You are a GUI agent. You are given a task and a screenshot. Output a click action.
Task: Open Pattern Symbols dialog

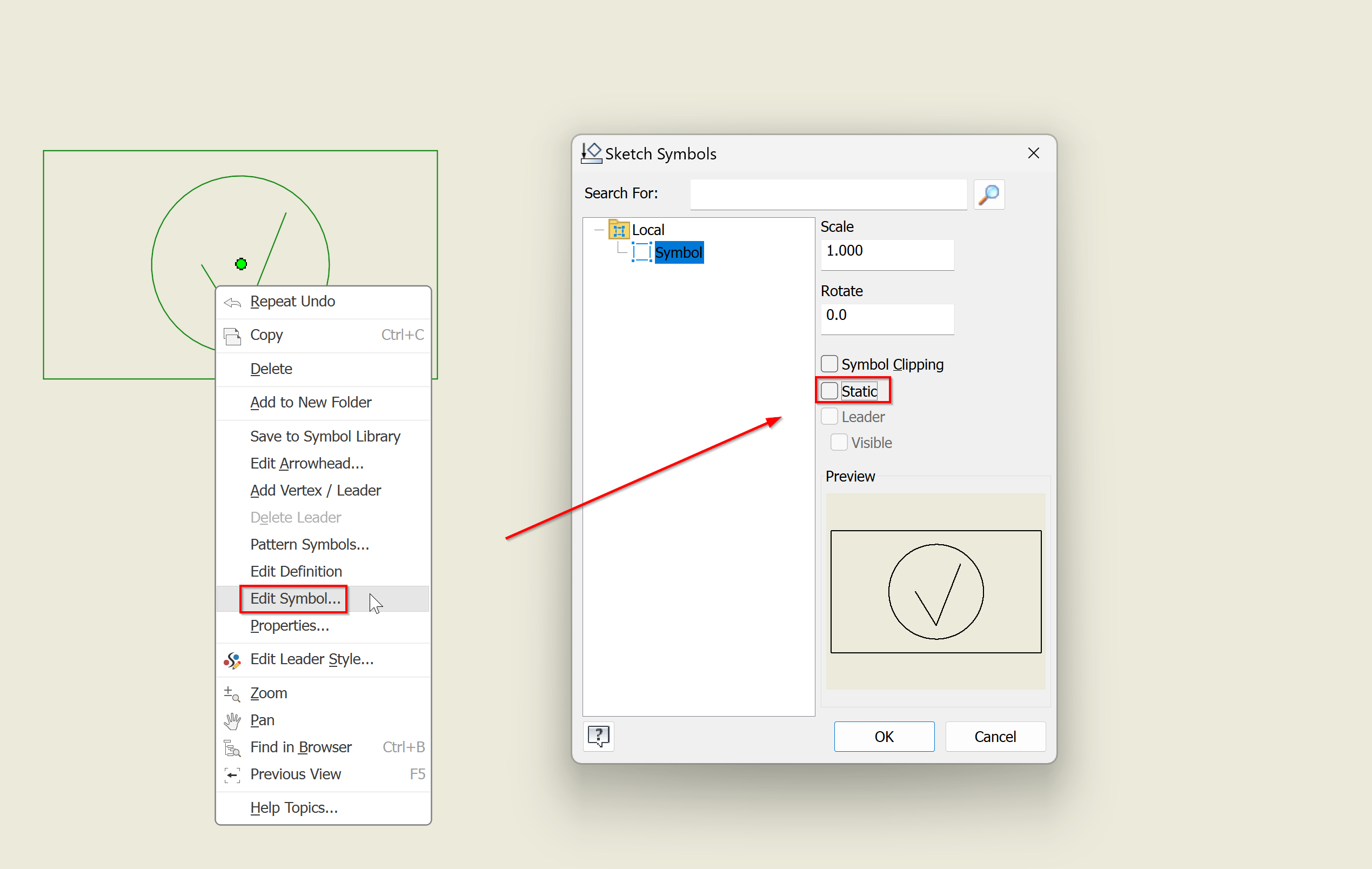323,545
